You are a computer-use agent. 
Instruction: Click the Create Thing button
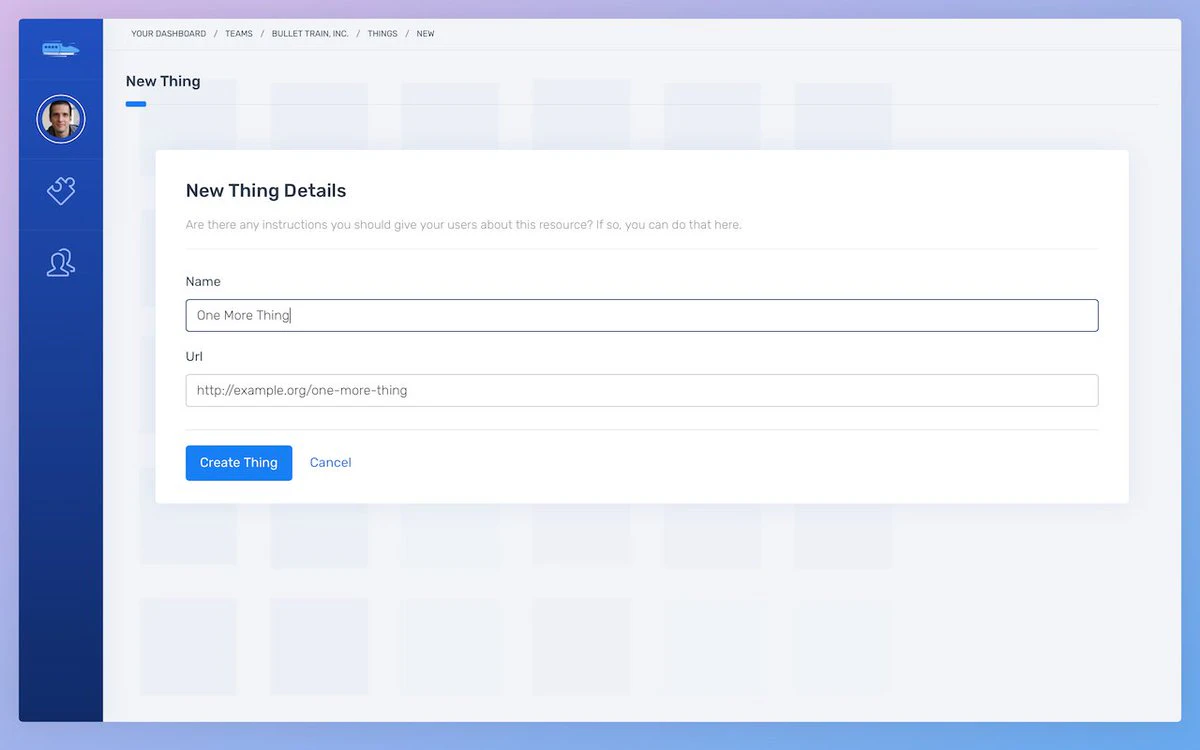point(239,463)
